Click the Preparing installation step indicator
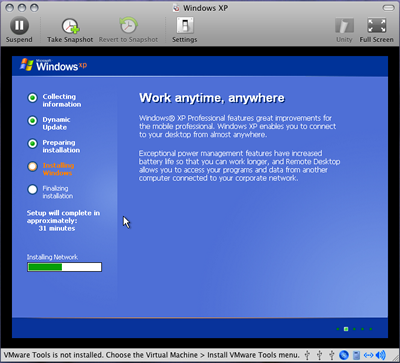Image resolution: width=400 pixels, height=363 pixels. click(x=32, y=143)
